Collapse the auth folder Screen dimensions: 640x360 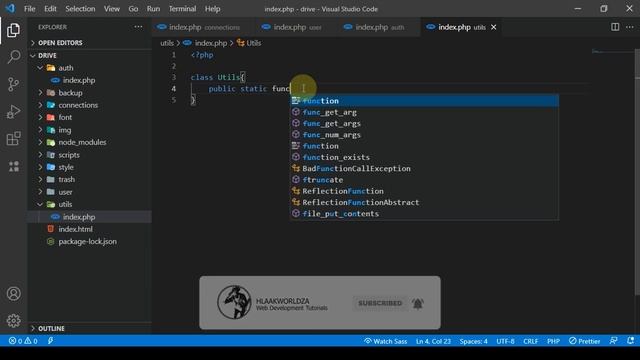pyautogui.click(x=65, y=68)
